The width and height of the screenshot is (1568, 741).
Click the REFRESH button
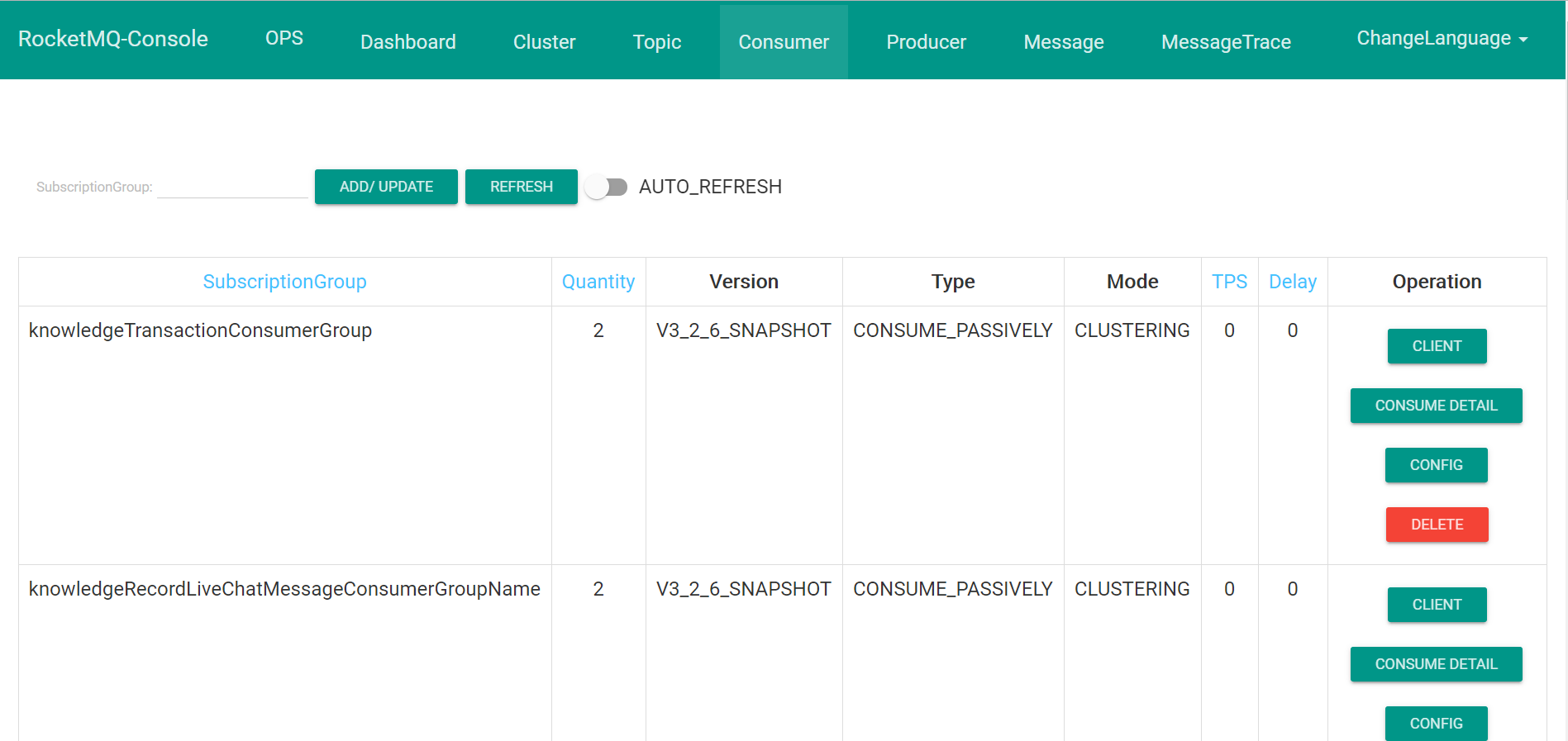522,187
